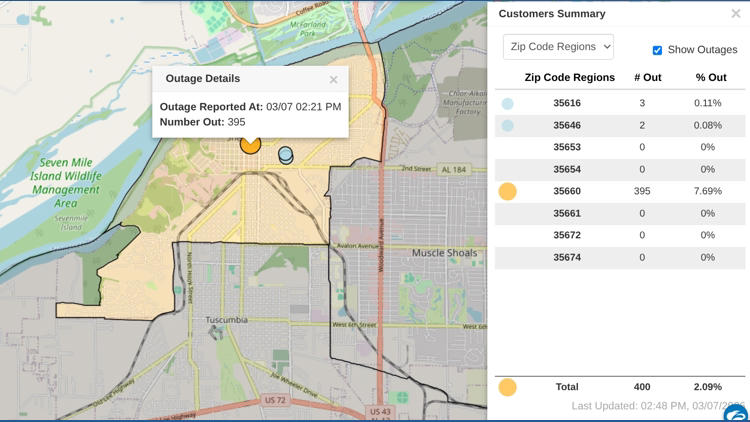Click the orange dot beside Total
The height and width of the screenshot is (422, 750).
tap(507, 387)
